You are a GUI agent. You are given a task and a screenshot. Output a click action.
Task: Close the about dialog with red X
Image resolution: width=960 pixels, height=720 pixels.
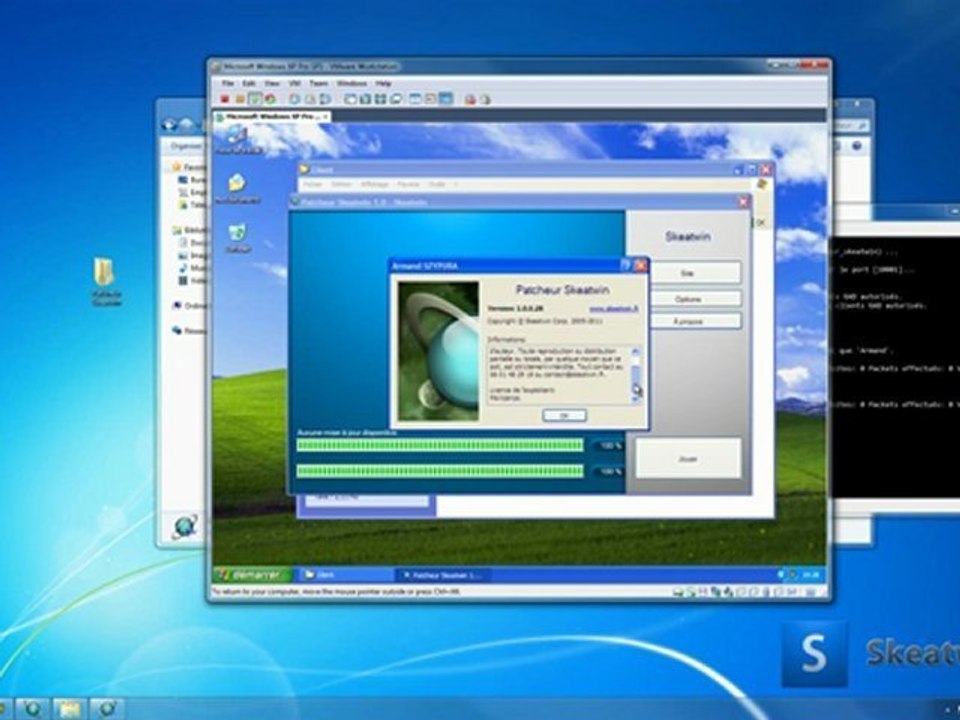click(640, 265)
